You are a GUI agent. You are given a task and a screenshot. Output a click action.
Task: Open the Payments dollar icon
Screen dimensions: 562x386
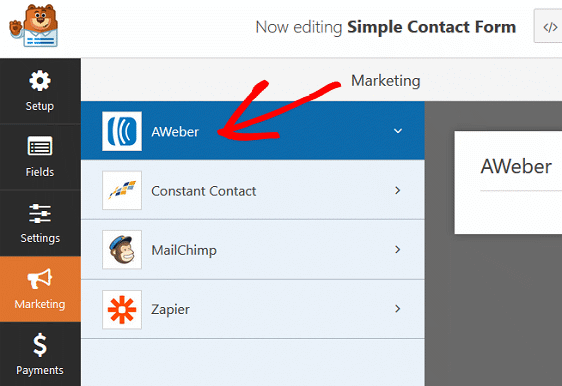pyautogui.click(x=40, y=345)
